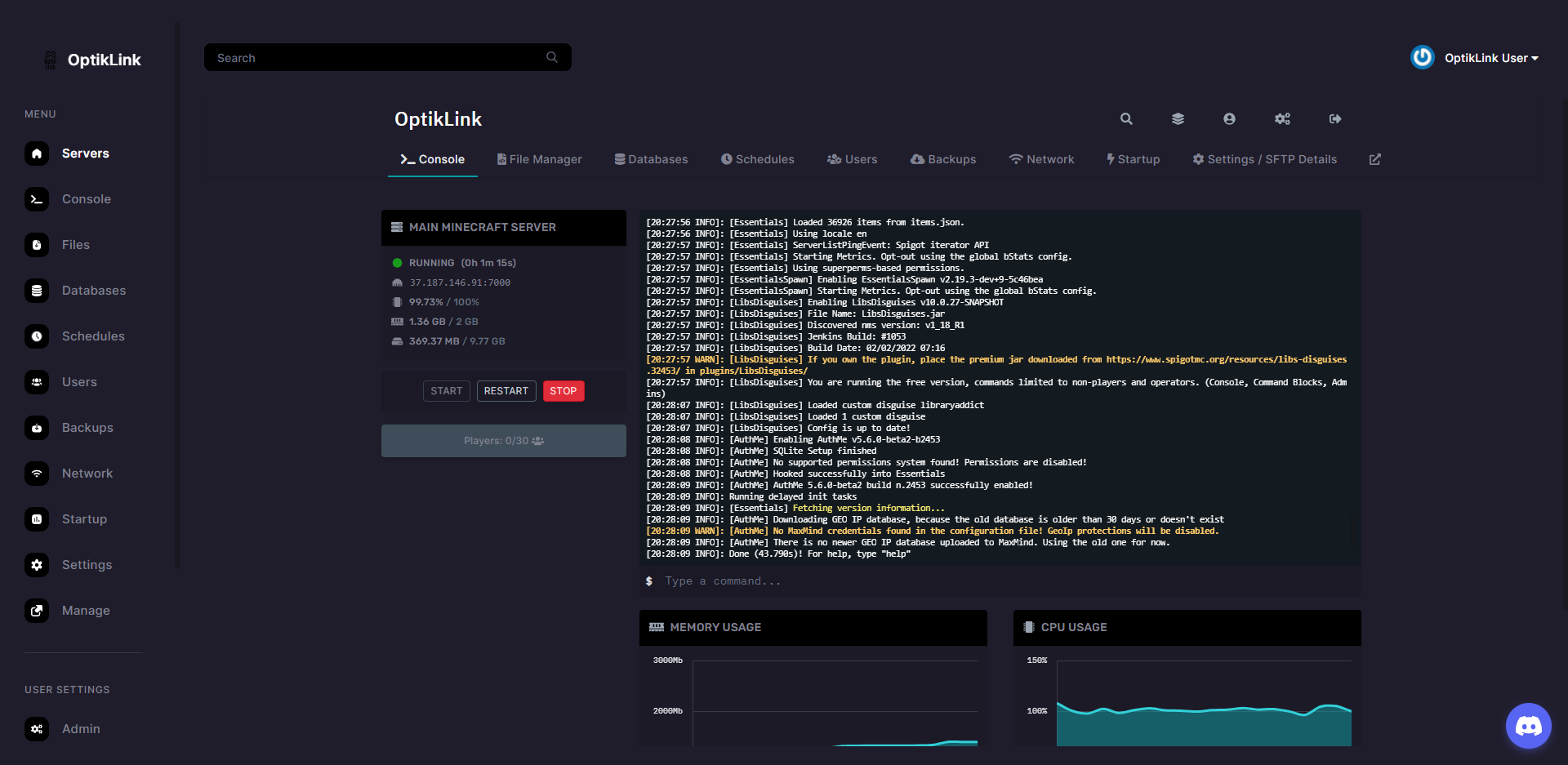Open Console from the sidebar menu

tap(68, 199)
